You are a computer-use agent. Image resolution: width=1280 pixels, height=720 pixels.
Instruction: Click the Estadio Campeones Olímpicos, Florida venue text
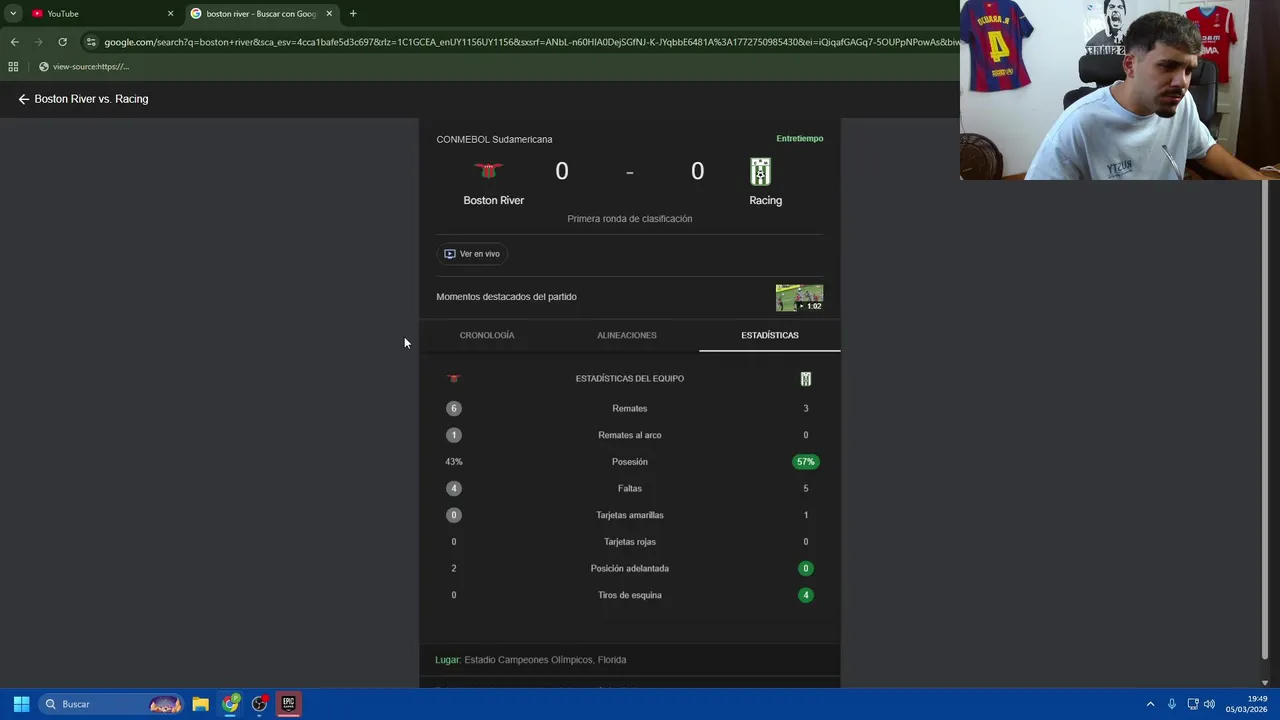tap(545, 660)
